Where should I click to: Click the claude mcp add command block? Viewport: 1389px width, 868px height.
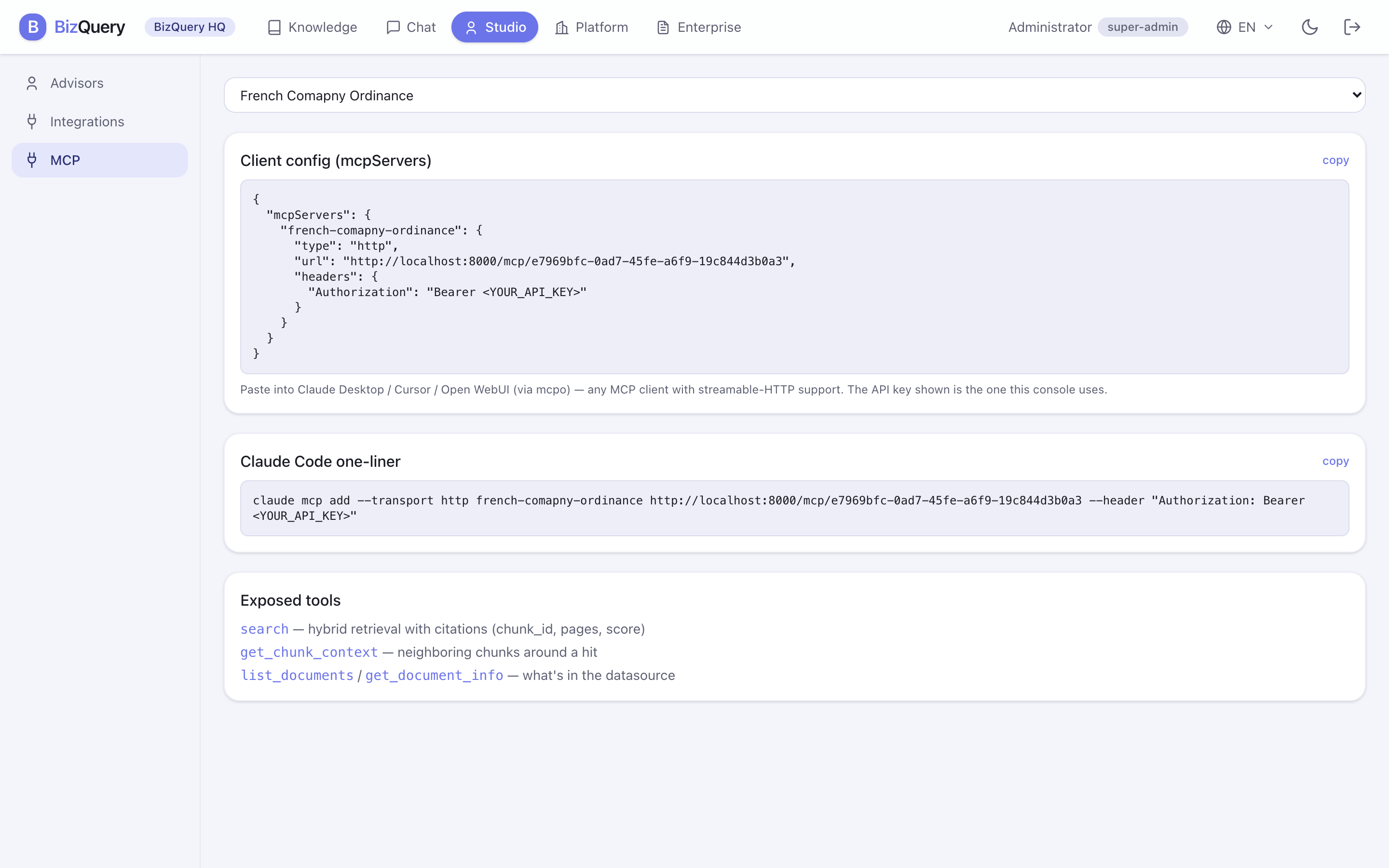click(794, 508)
